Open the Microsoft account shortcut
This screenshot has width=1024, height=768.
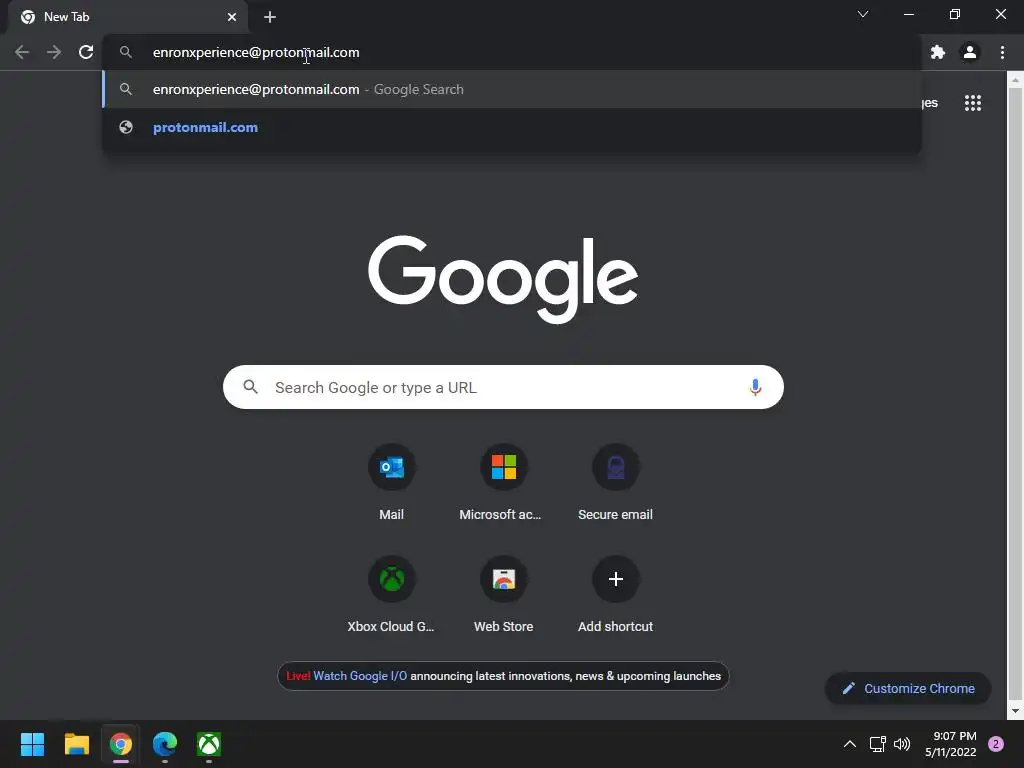tap(504, 483)
